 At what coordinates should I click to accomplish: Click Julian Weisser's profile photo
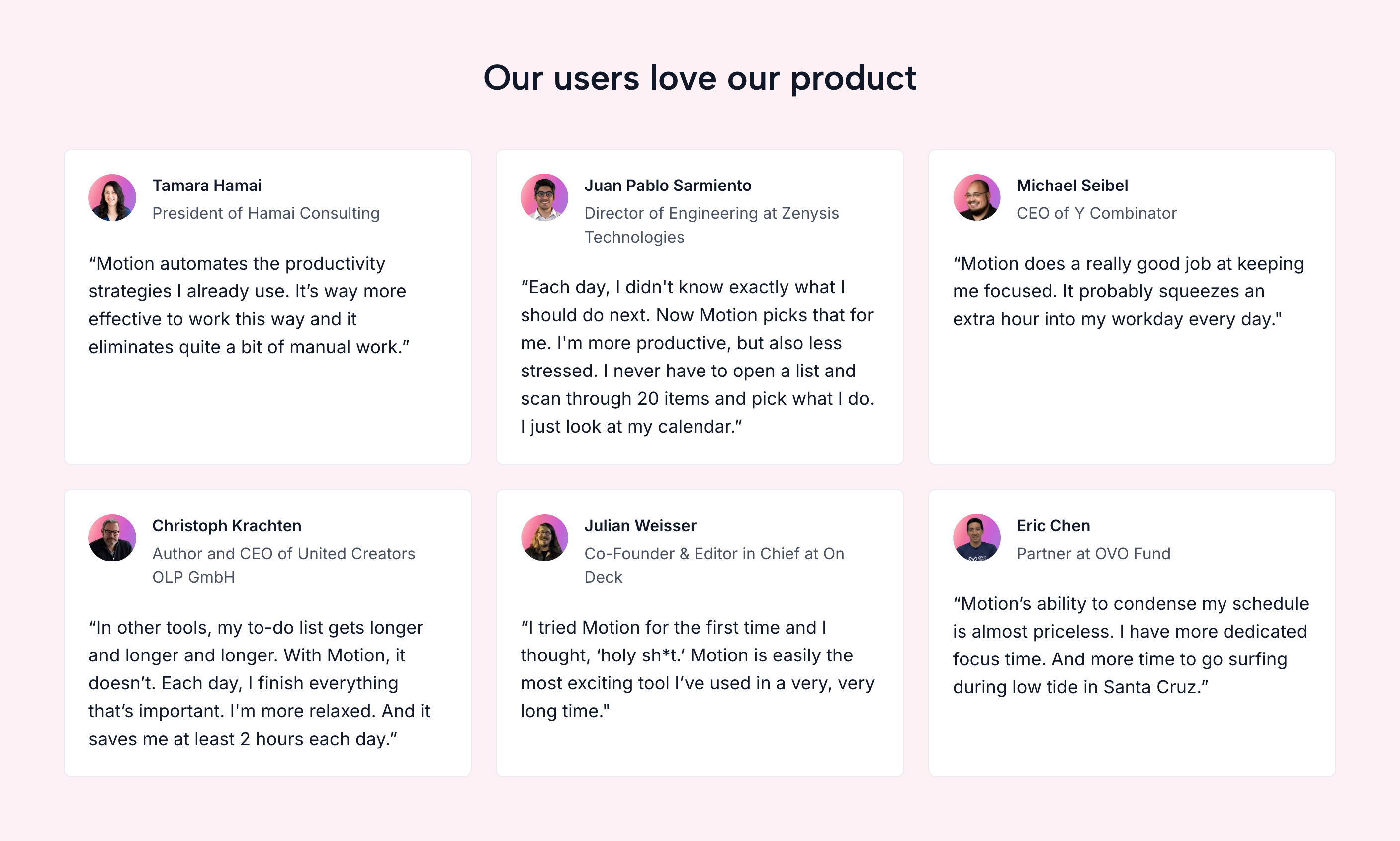click(544, 538)
